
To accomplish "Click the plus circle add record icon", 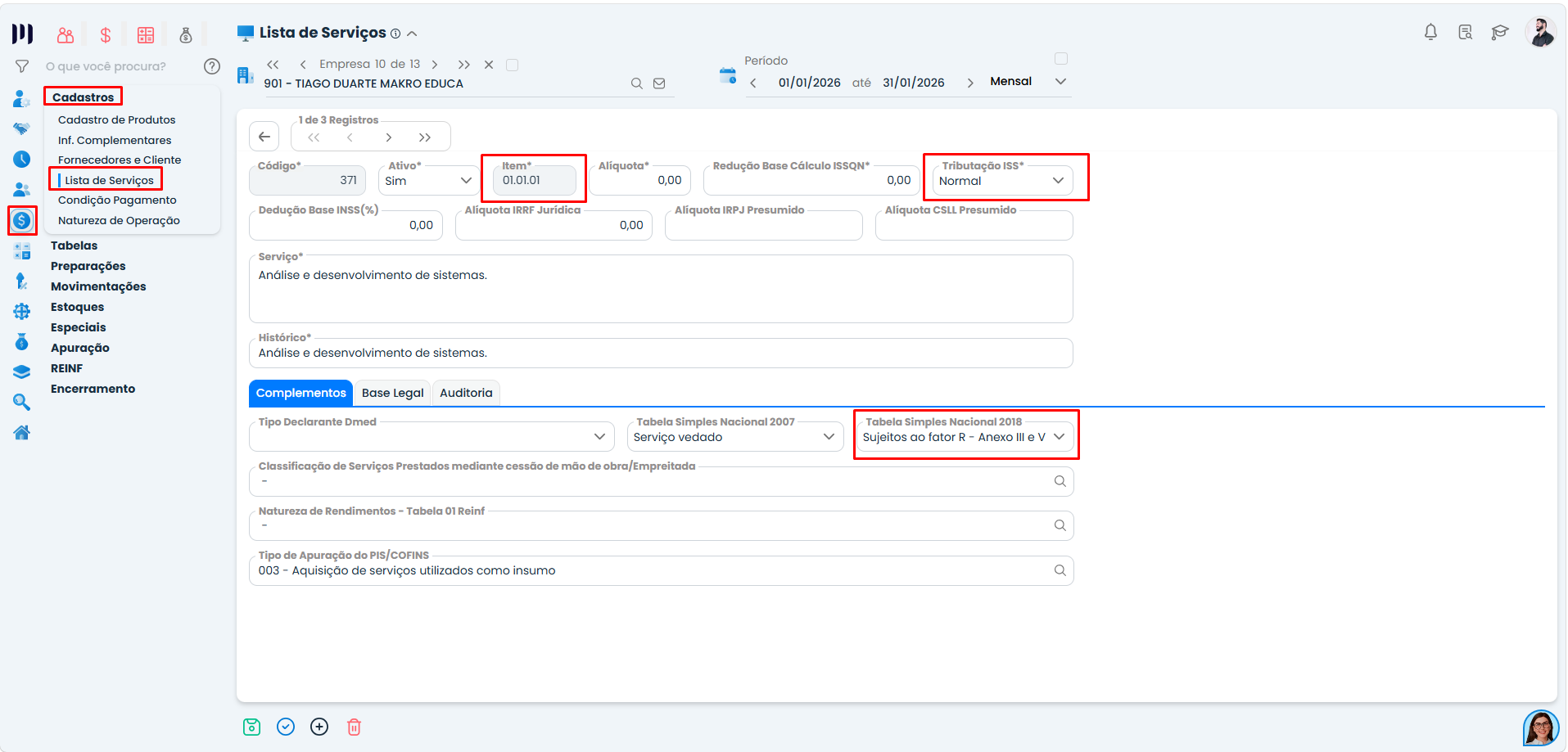I will tap(319, 727).
